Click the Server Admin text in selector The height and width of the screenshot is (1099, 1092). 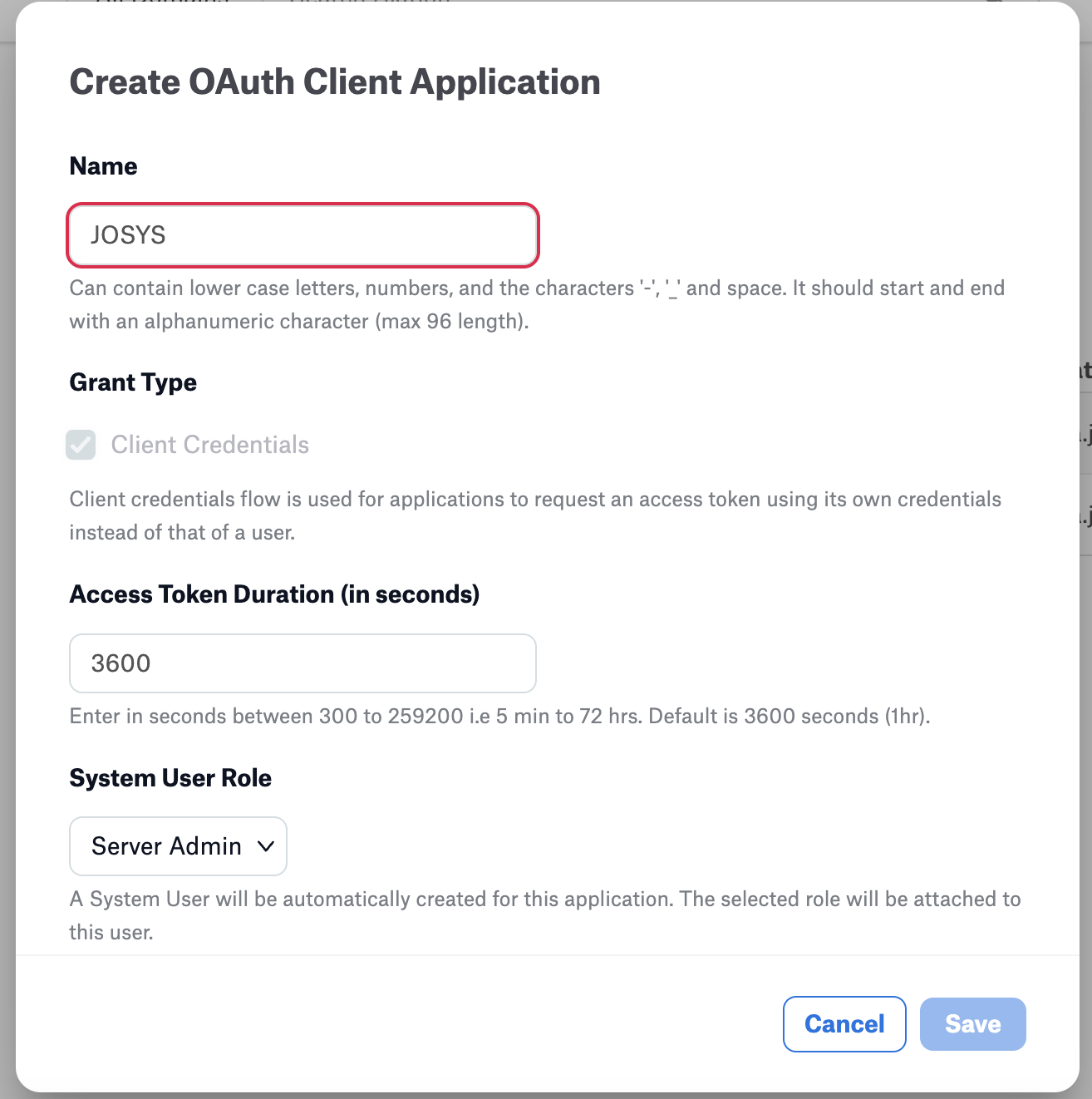coord(166,846)
